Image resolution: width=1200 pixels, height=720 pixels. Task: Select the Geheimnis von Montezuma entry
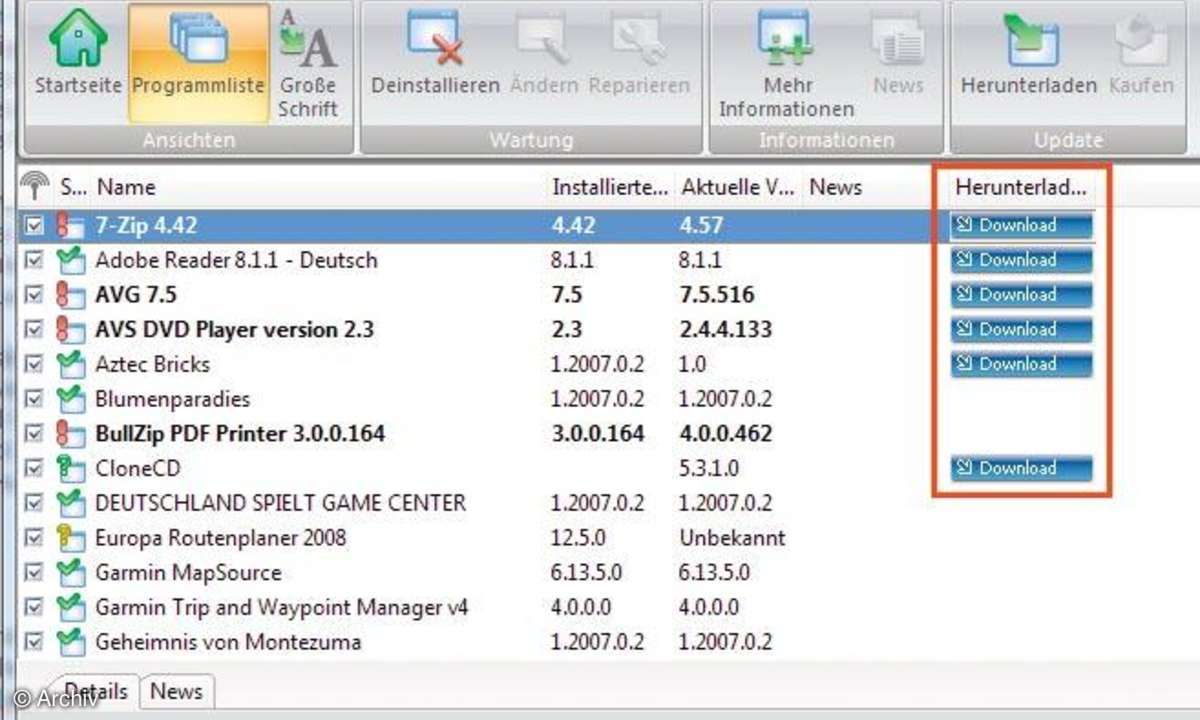tap(228, 642)
